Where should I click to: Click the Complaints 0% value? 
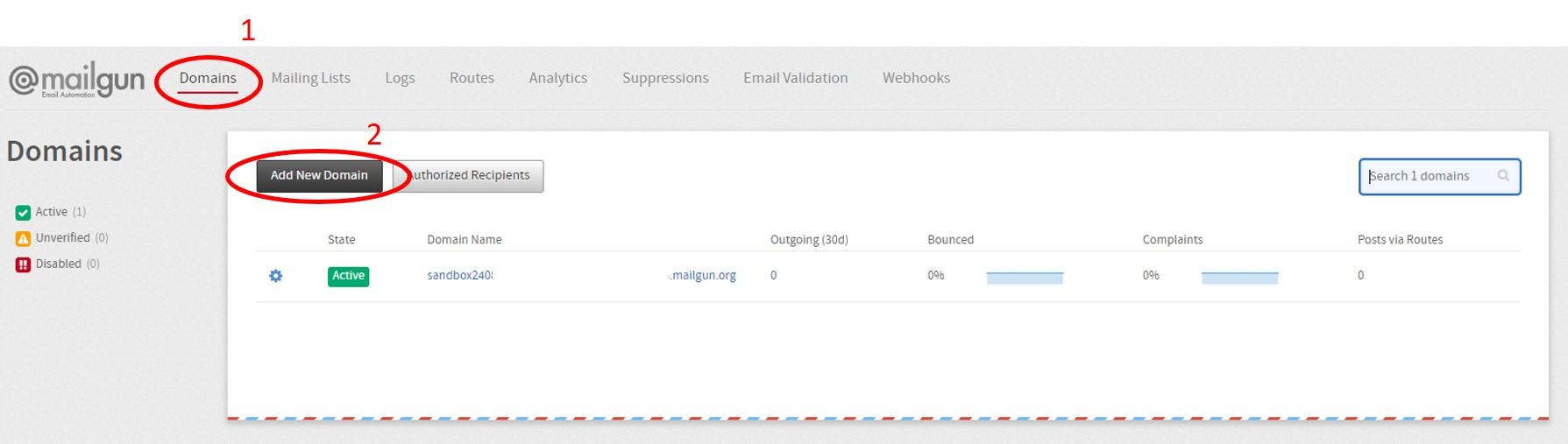point(1150,275)
